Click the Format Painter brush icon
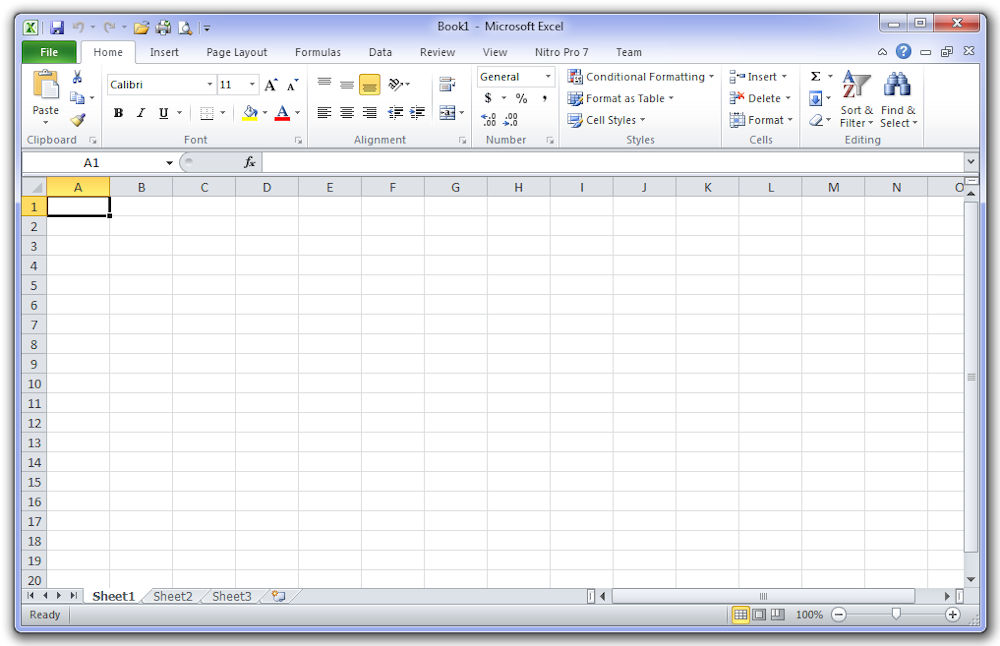This screenshot has width=1000, height=646. (77, 120)
